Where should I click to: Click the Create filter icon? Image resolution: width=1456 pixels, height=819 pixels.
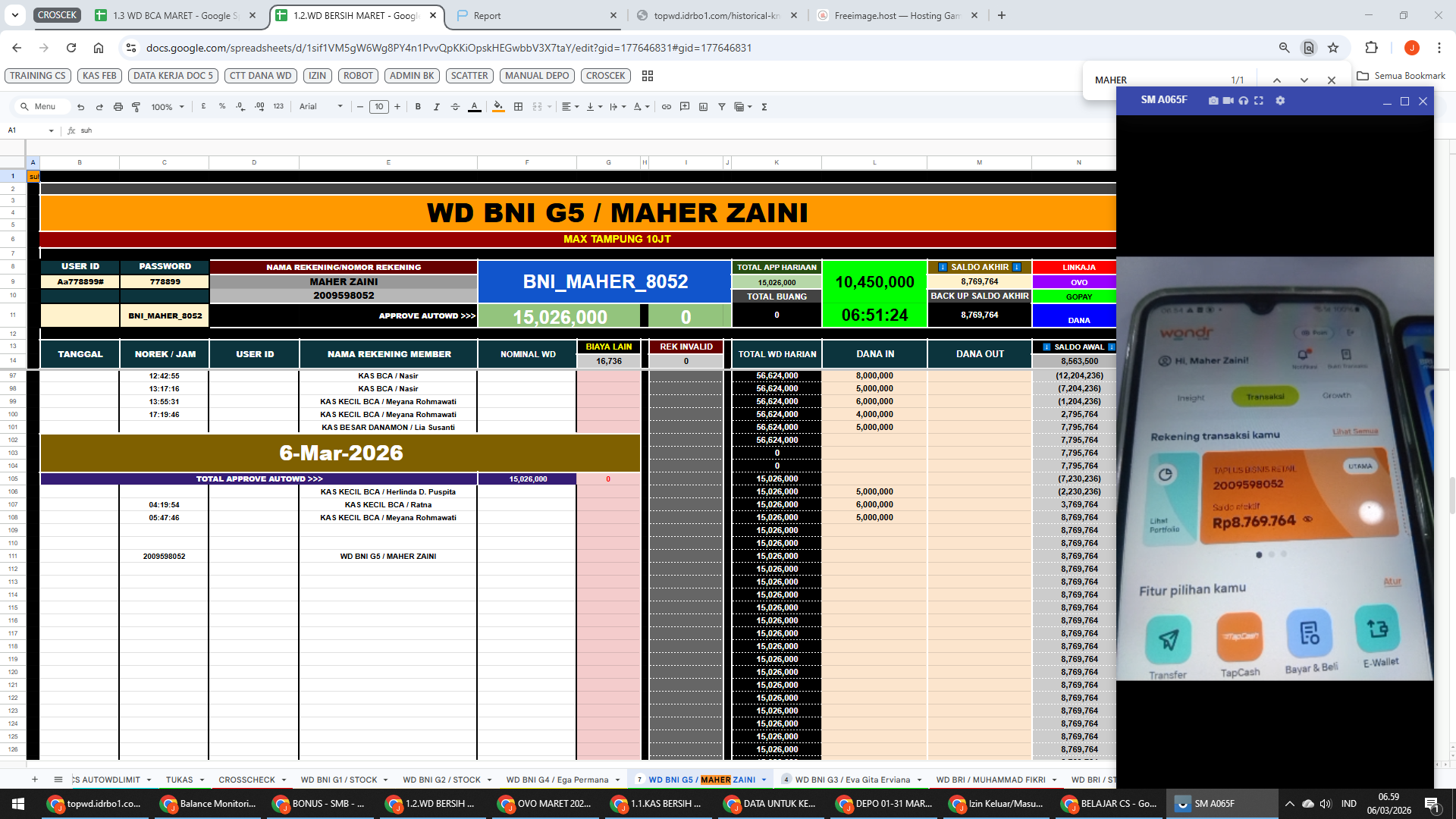[x=721, y=107]
